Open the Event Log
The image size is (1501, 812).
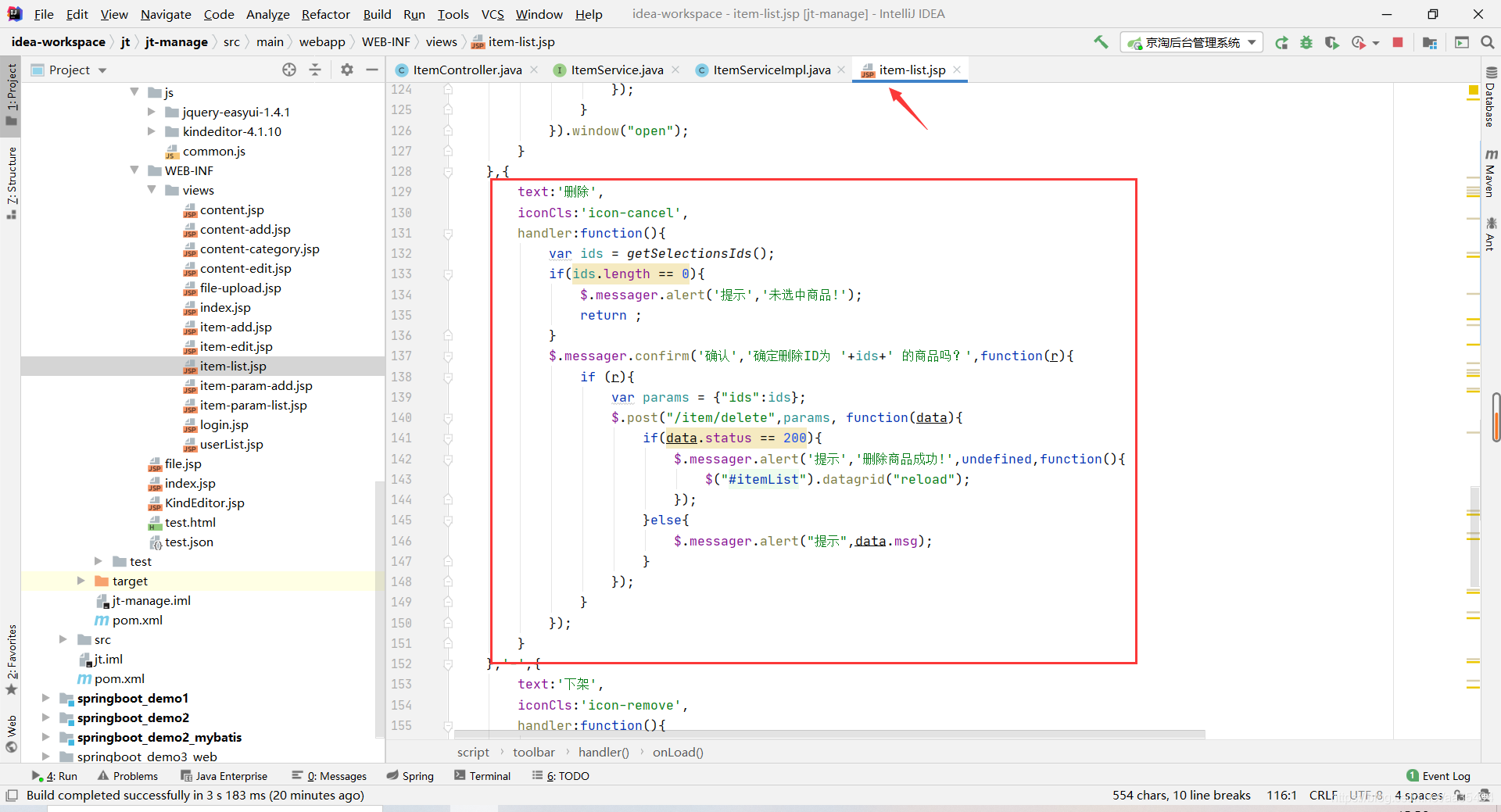[1438, 776]
